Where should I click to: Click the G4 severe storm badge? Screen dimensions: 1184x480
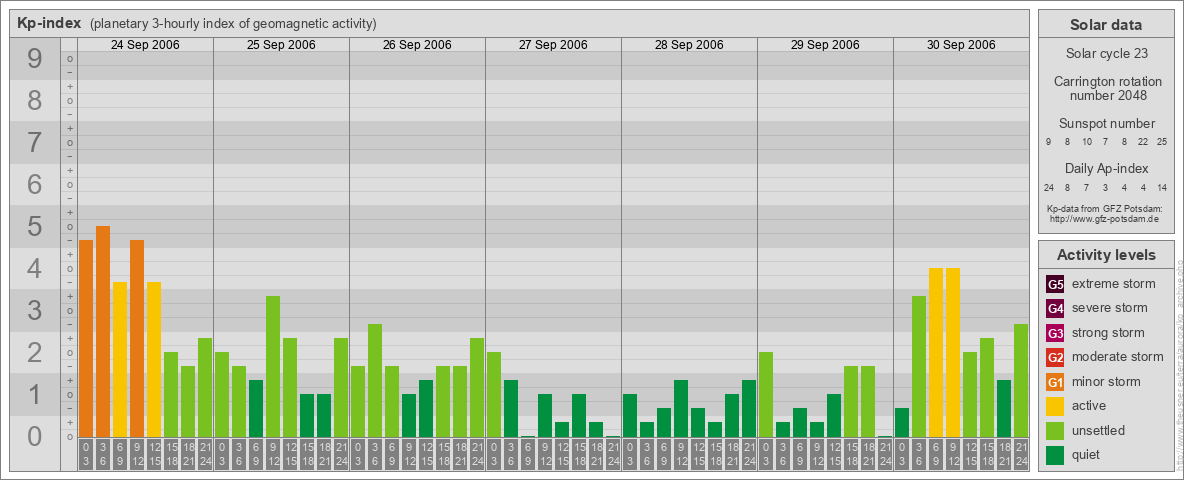click(x=1055, y=309)
